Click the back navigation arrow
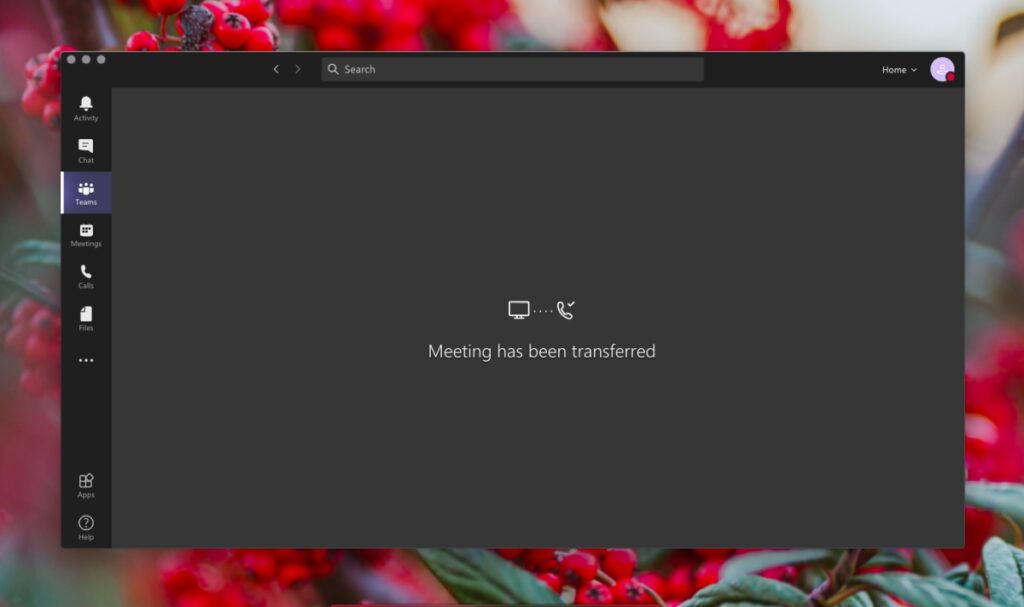 tap(276, 69)
